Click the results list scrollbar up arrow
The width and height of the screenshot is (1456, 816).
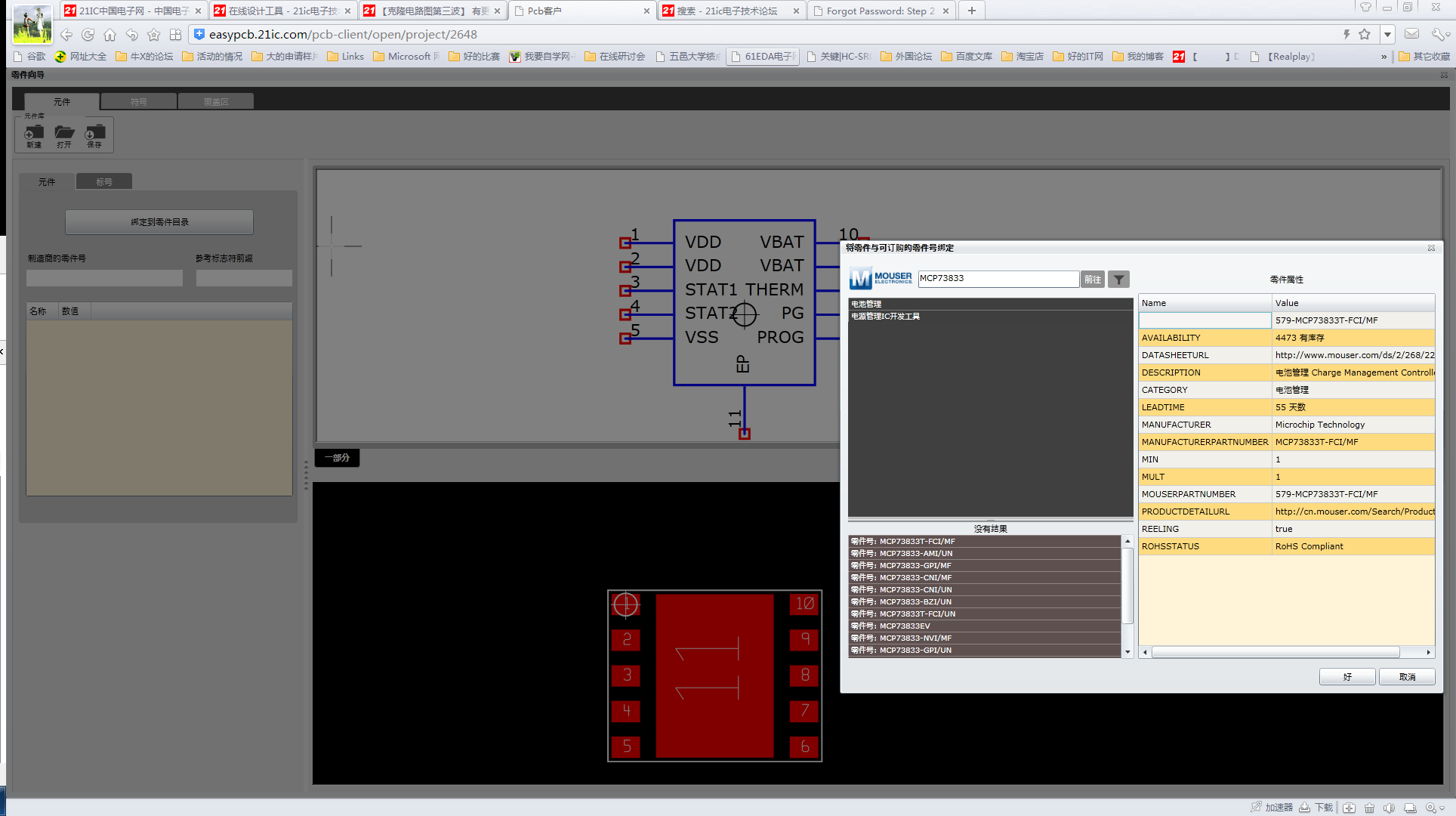(x=1127, y=541)
